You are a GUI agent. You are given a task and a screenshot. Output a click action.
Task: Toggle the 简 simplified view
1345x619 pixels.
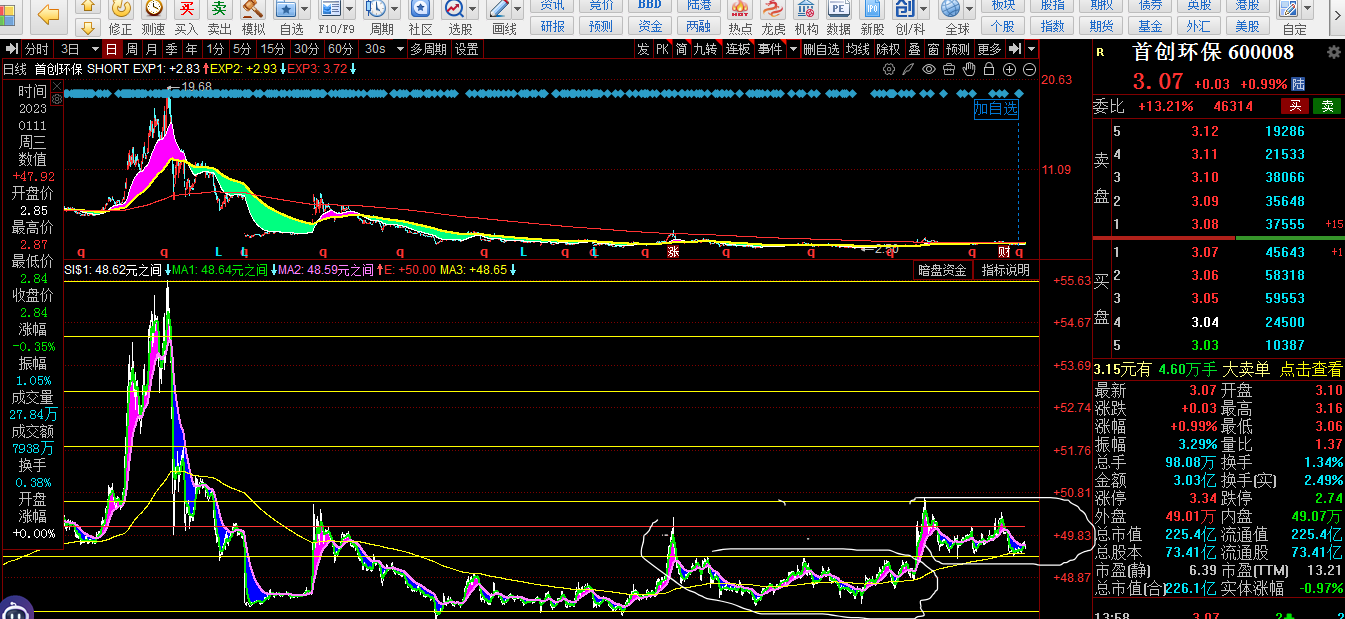[x=681, y=49]
